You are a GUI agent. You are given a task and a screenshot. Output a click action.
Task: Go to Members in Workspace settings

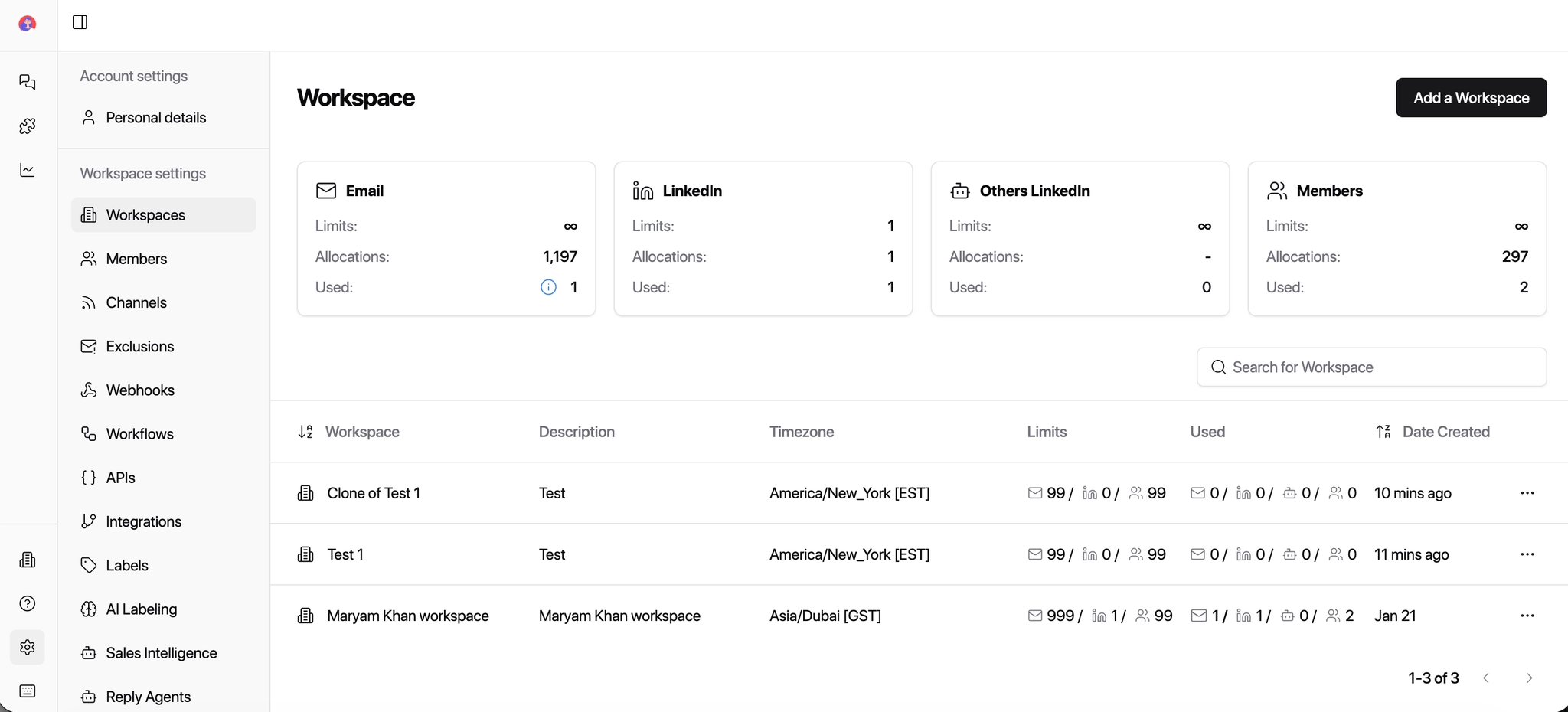pos(136,259)
